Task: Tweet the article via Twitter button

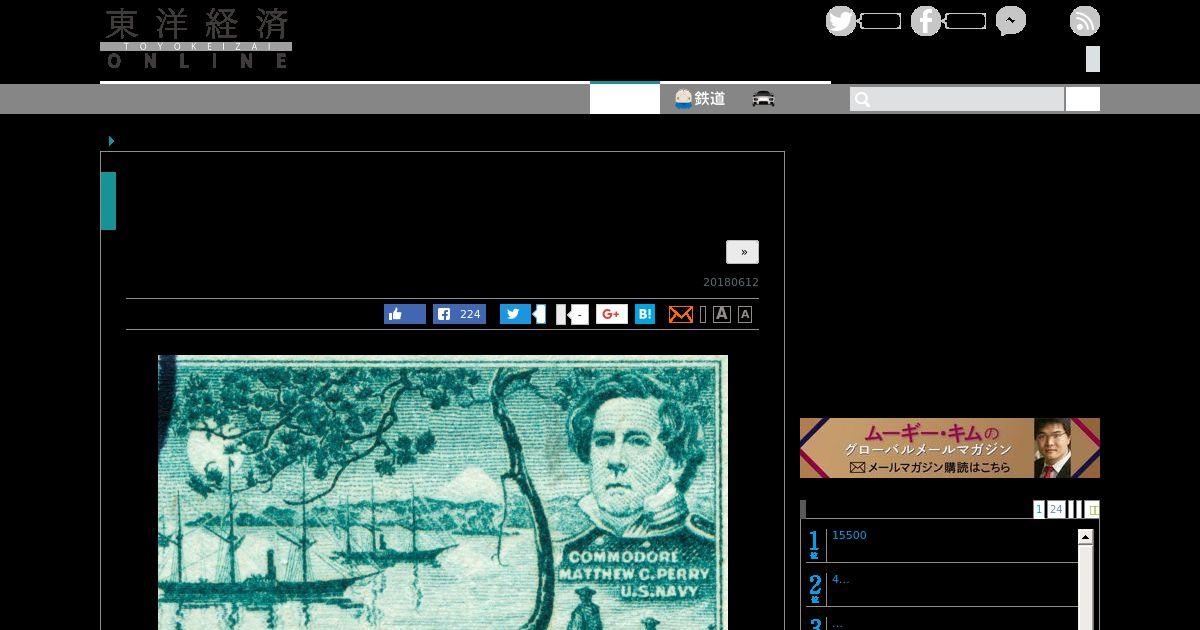Action: click(515, 314)
